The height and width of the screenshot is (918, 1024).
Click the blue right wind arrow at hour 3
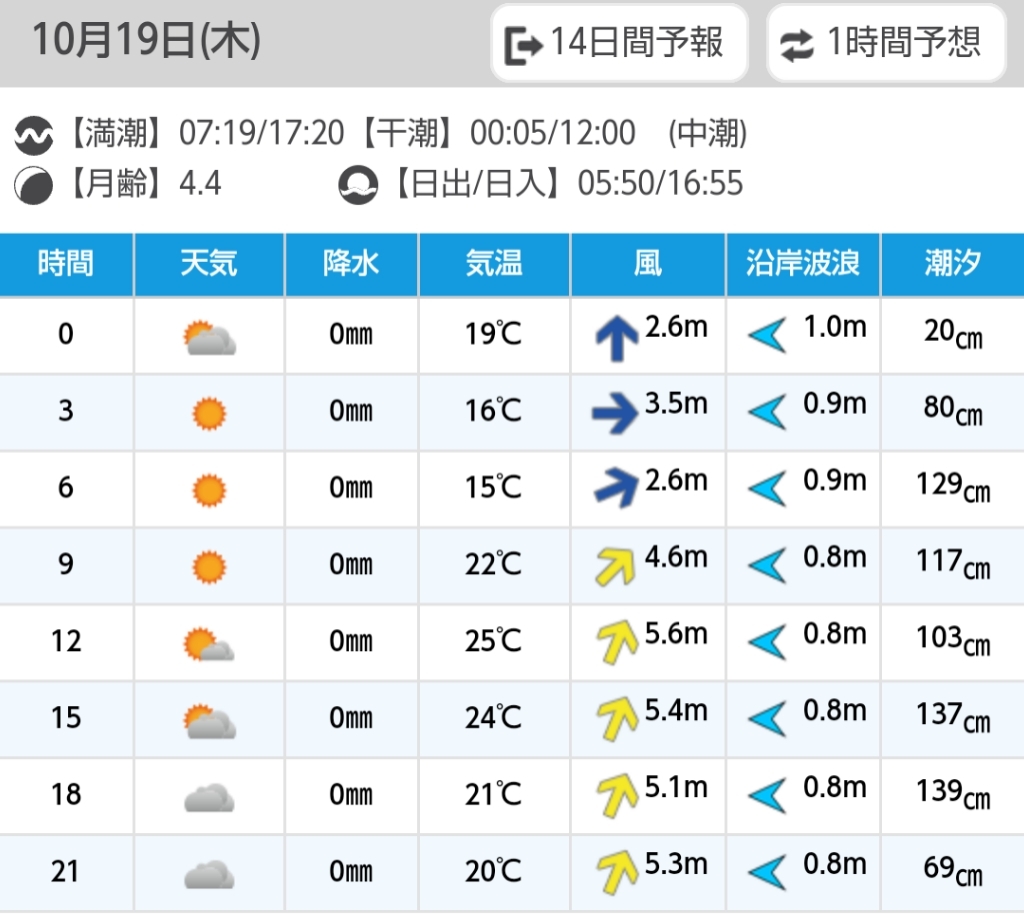coord(615,413)
